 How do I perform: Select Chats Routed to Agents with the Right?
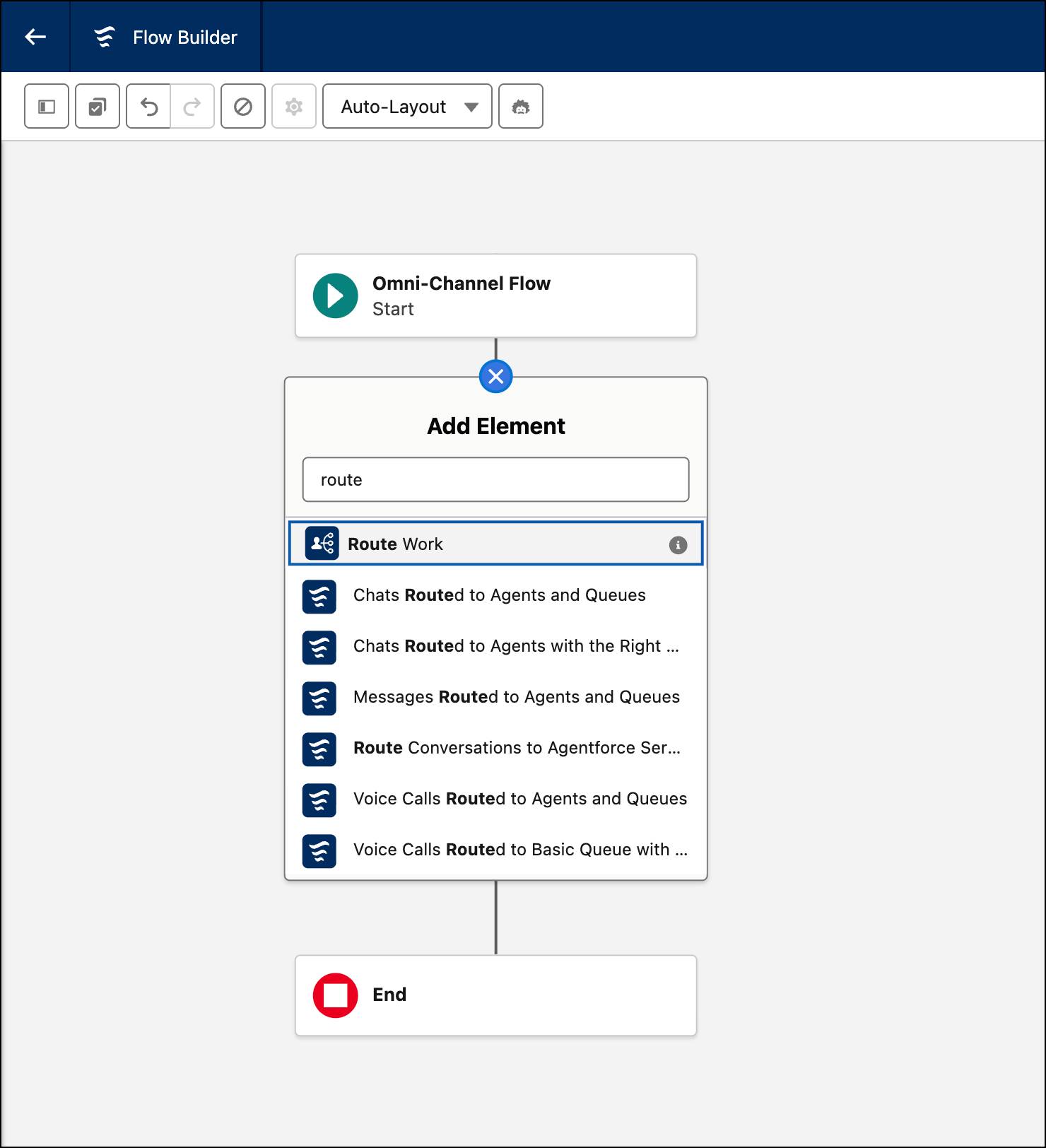click(496, 646)
